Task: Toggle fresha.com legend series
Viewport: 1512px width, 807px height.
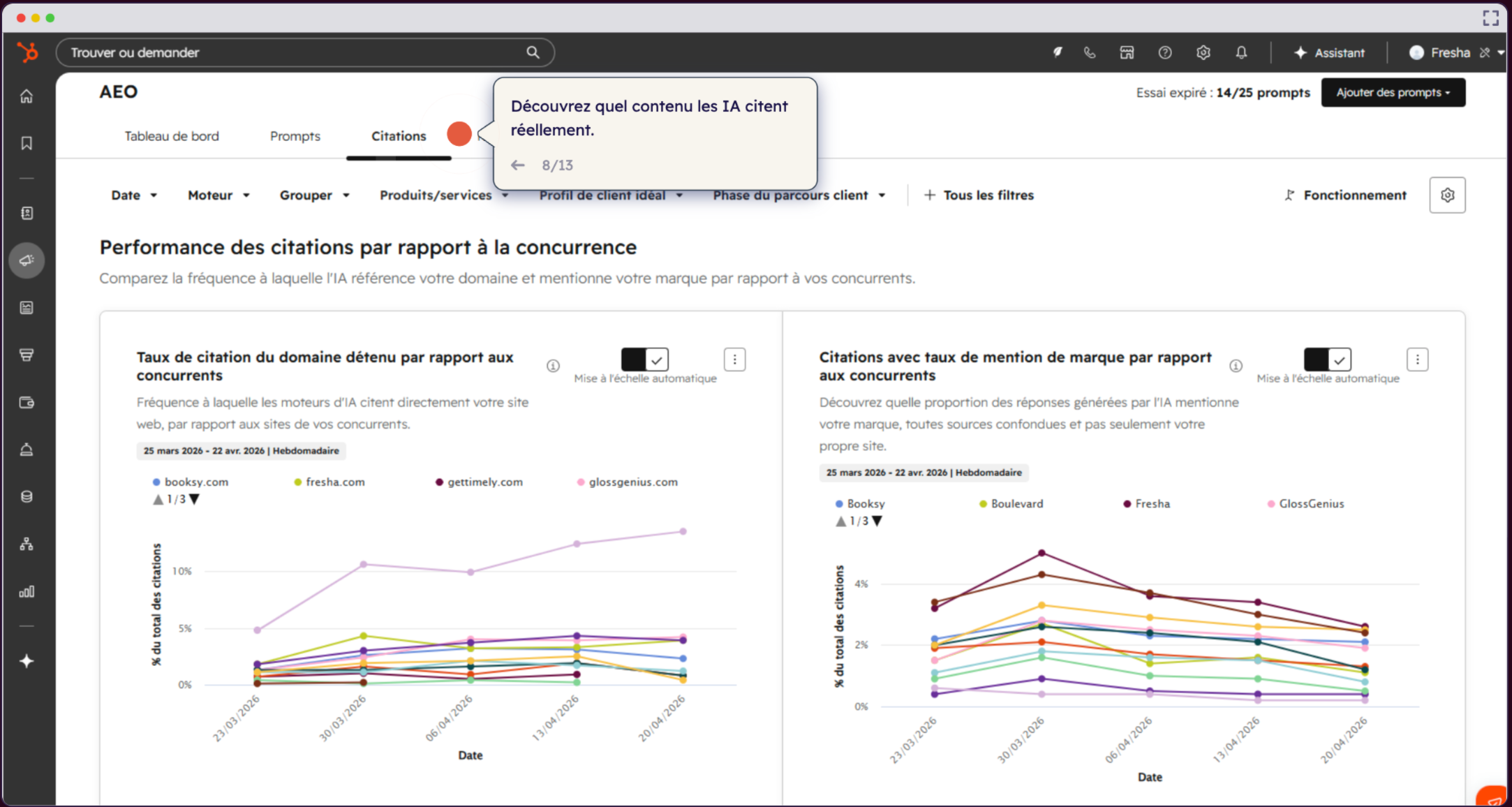Action: (x=329, y=482)
